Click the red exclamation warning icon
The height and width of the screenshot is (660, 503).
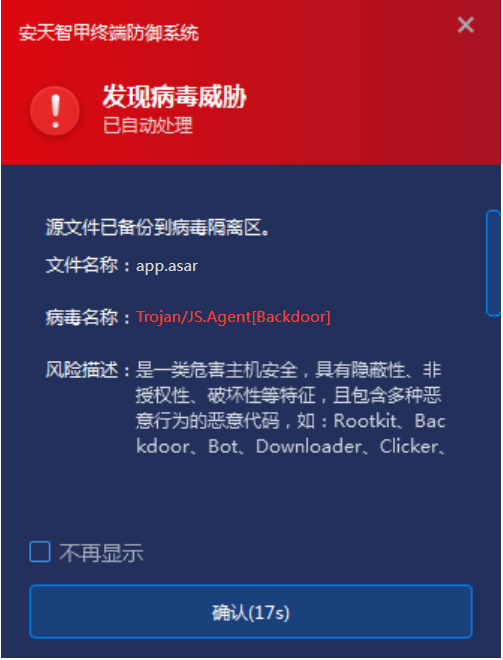[x=55, y=111]
